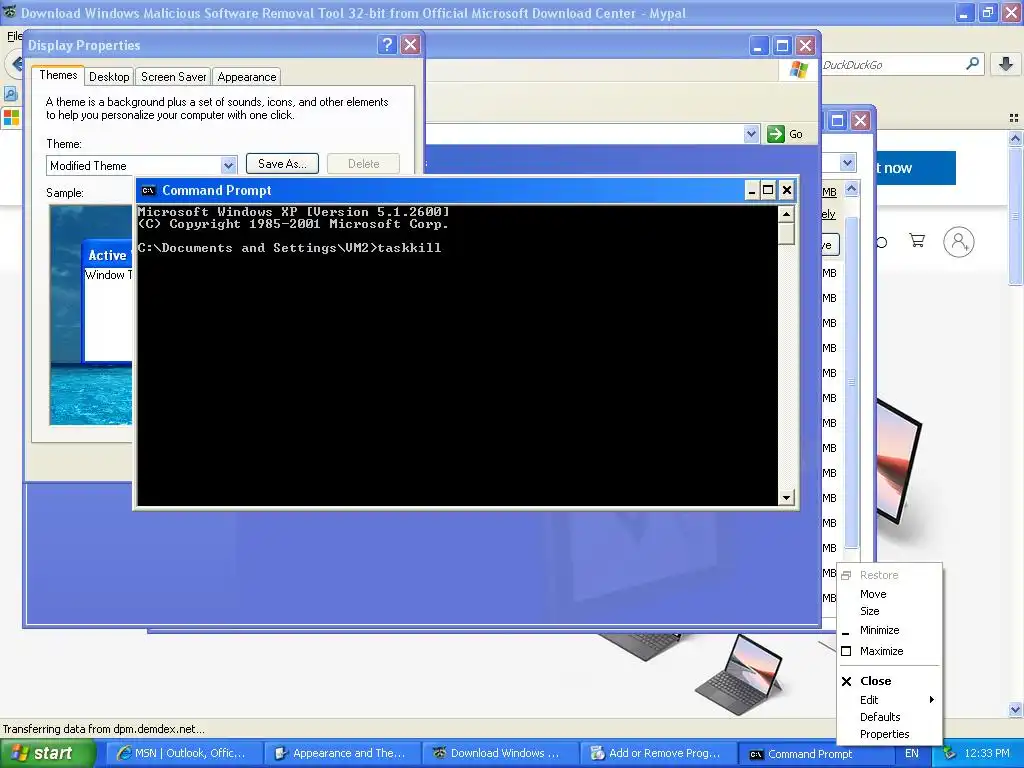
Task: Expand the Edit submenu in context menu
Action: [888, 700]
